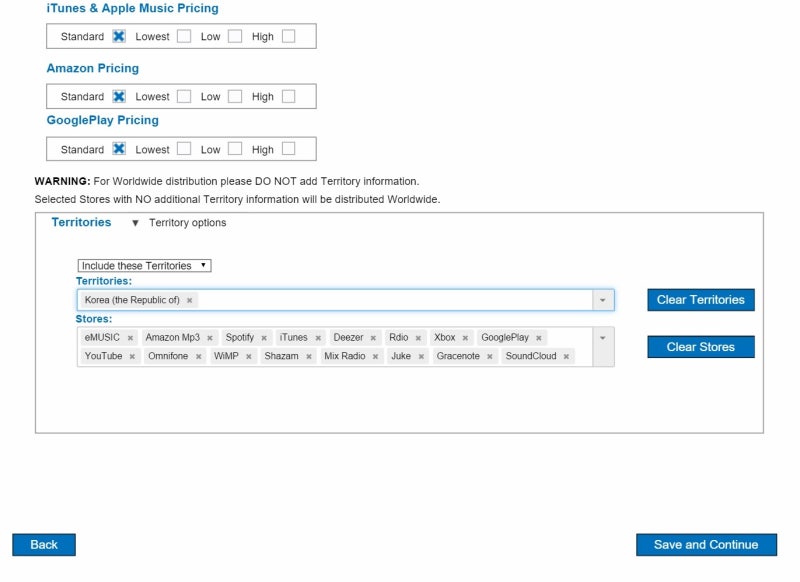Uncheck Standard for GooglePlay Pricing
800x582 pixels.
coord(119,148)
